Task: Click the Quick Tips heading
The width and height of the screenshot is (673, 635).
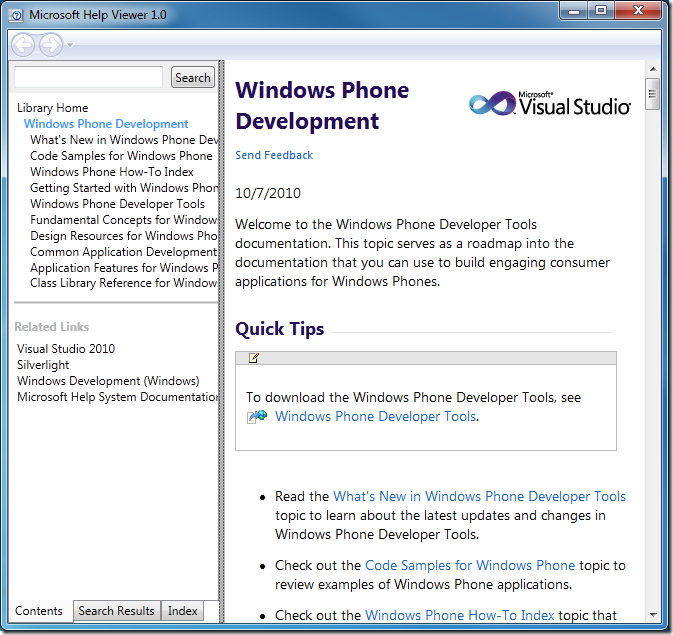Action: [279, 329]
